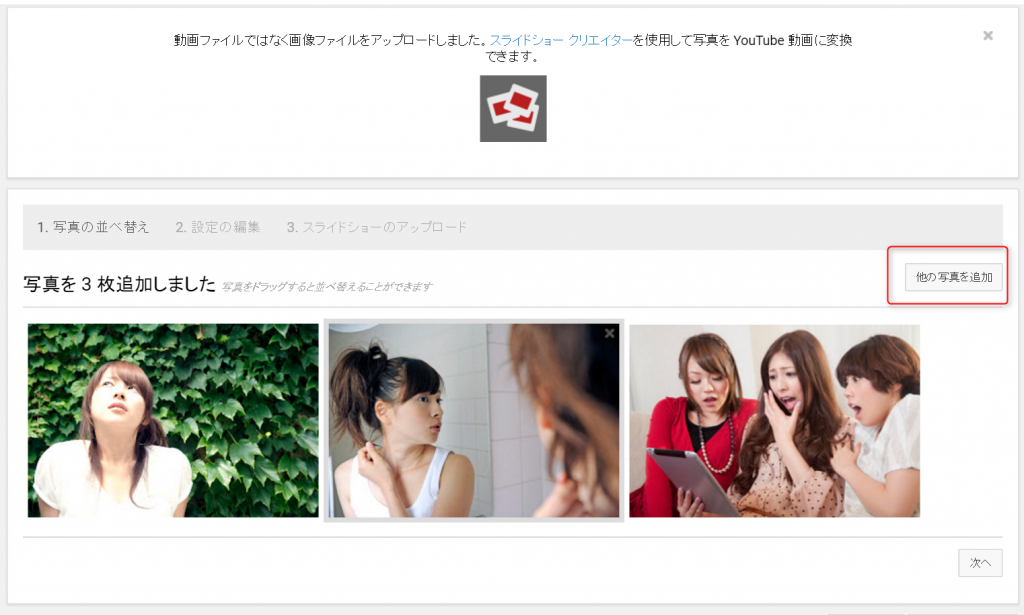Viewport: 1024px width, 615px height.
Task: Click the 写真を 3 枚追加しました heading
Action: pyautogui.click(x=120, y=284)
